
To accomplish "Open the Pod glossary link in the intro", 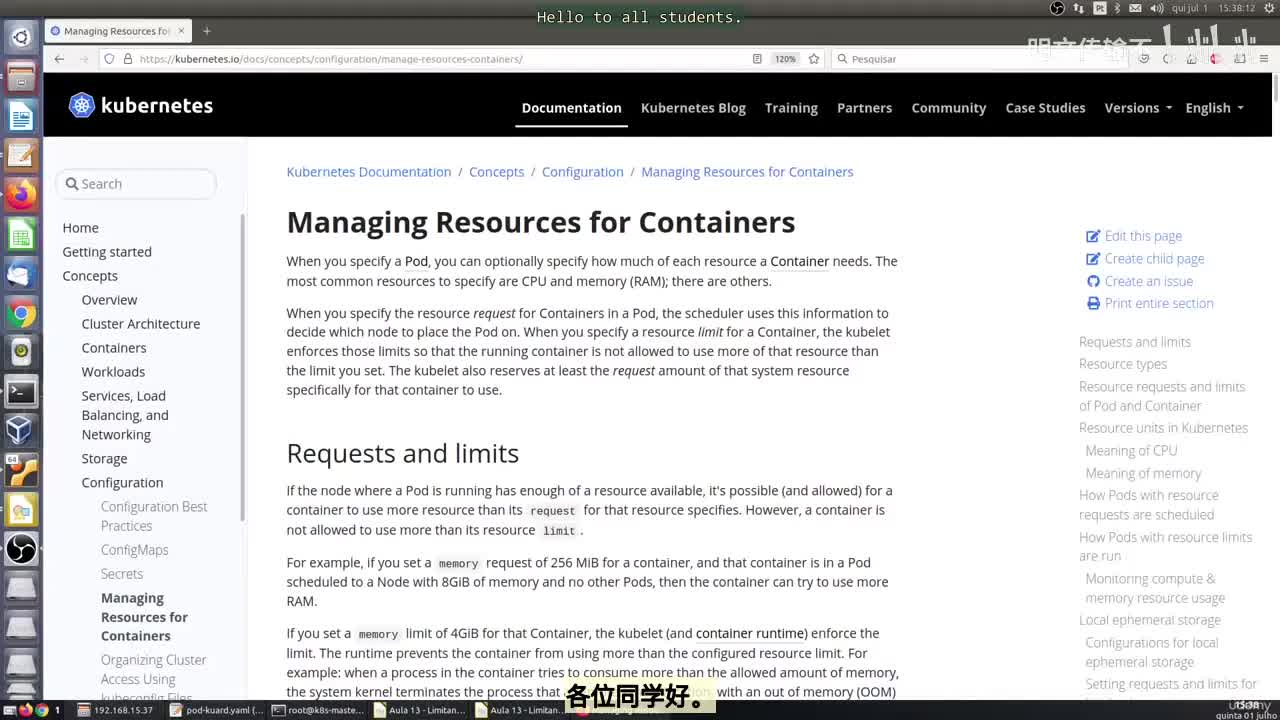I will 416,261.
